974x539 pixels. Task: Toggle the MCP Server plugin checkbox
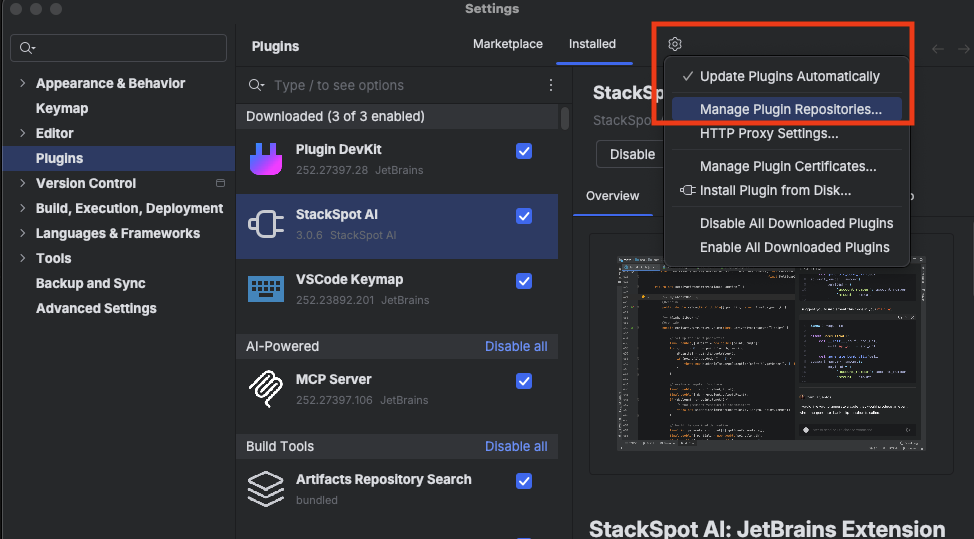click(524, 381)
